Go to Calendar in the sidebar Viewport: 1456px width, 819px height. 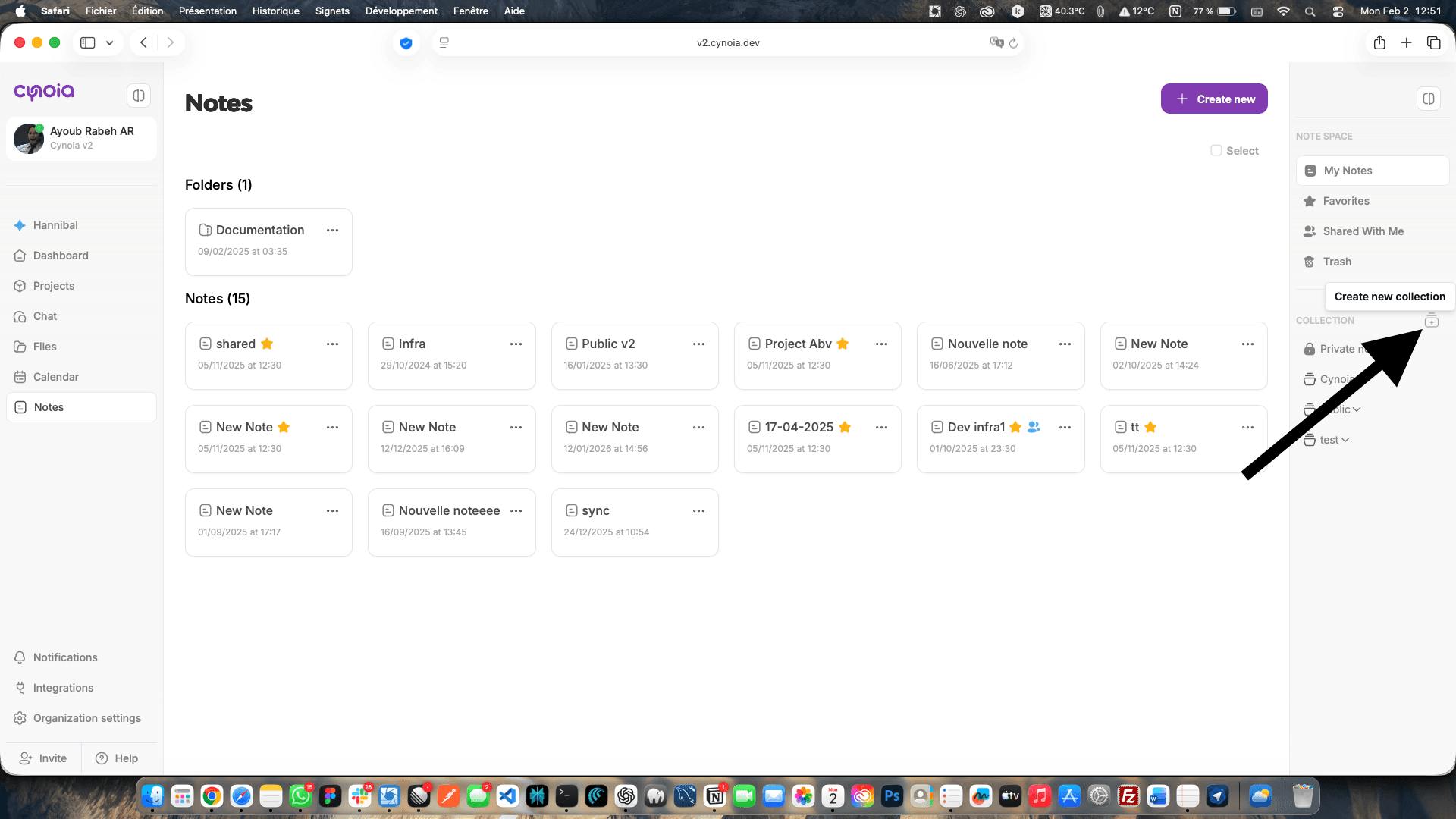coord(55,377)
